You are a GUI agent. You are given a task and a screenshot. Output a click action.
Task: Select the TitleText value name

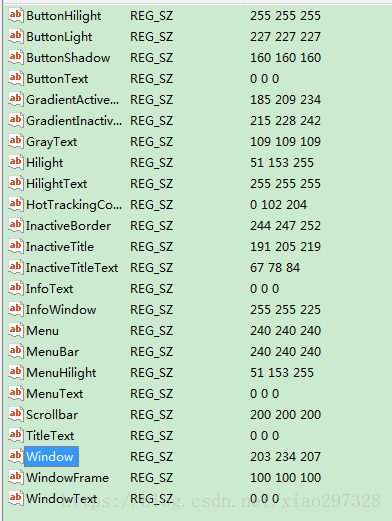[50, 436]
